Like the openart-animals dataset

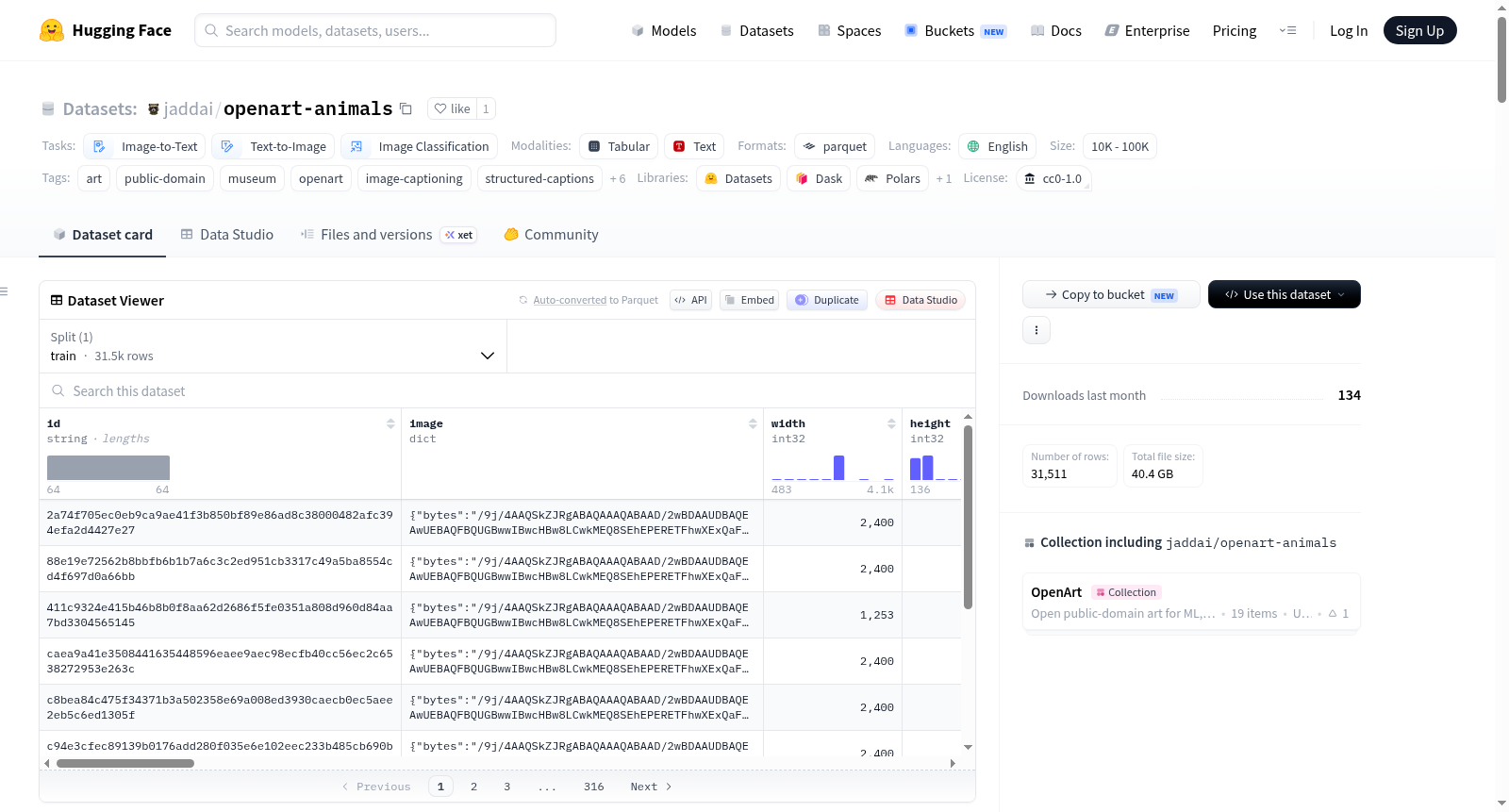pos(452,108)
